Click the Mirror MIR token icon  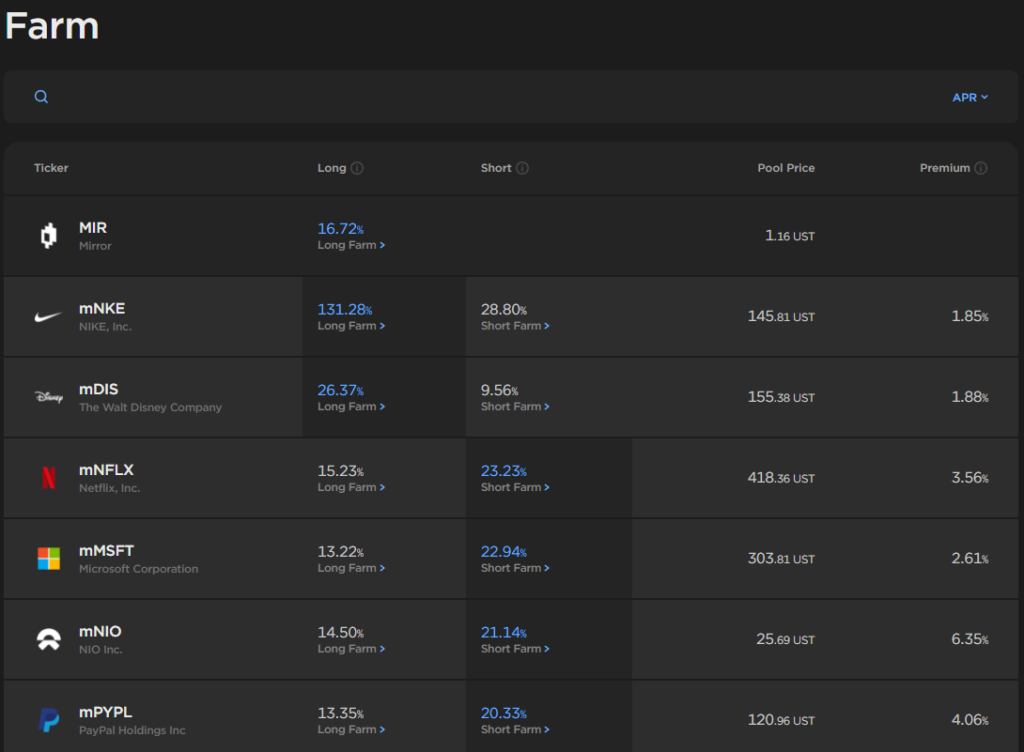(x=48, y=236)
